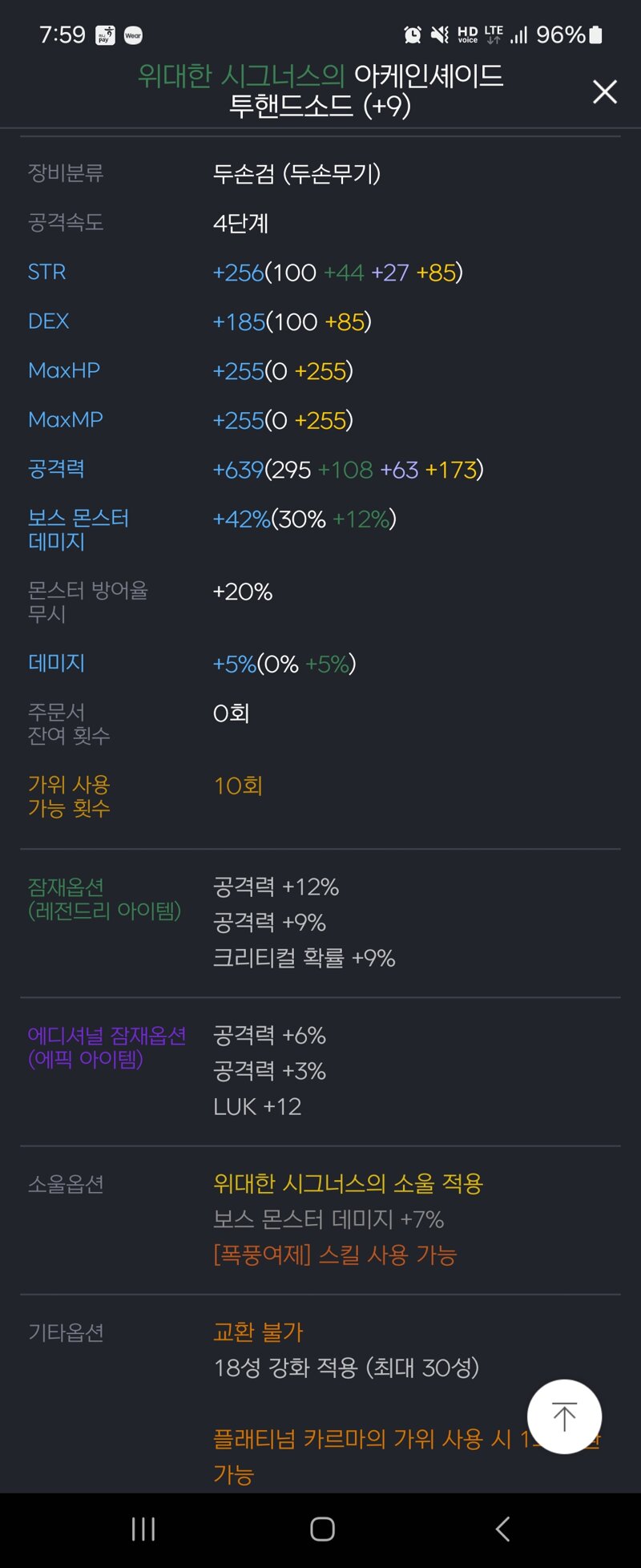The image size is (641, 1568).
Task: Tap the Android home button
Action: click(322, 1529)
